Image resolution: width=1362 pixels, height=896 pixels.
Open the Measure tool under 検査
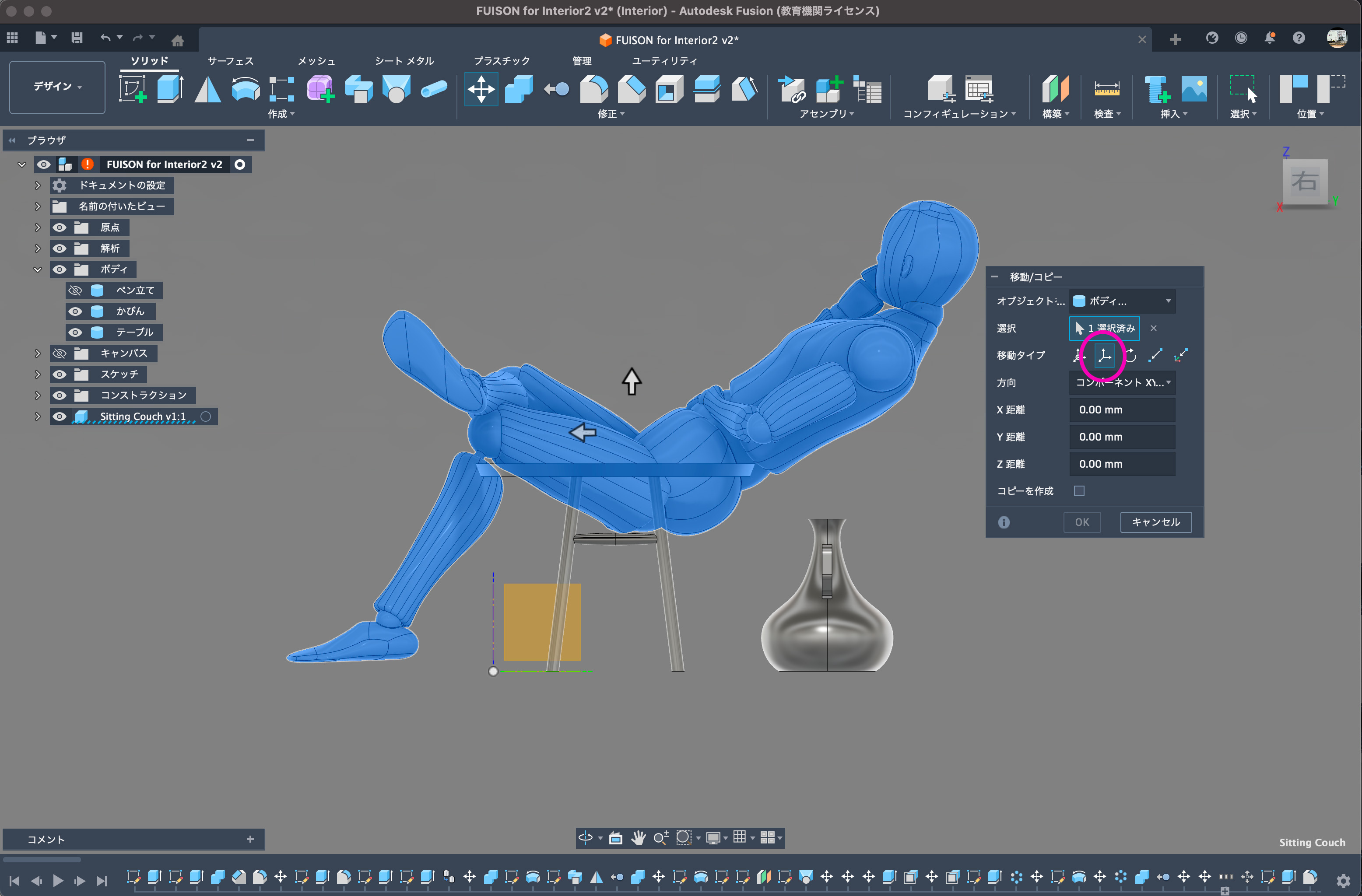point(1106,89)
